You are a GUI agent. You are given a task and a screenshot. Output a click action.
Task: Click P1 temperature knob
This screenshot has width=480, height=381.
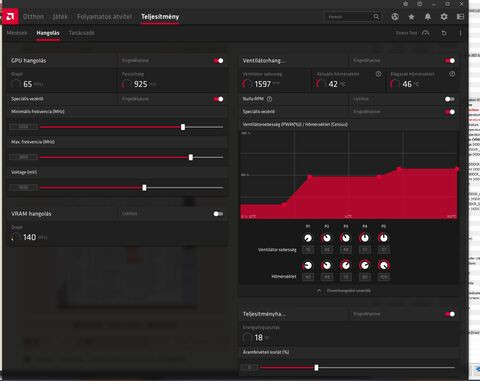(x=308, y=265)
